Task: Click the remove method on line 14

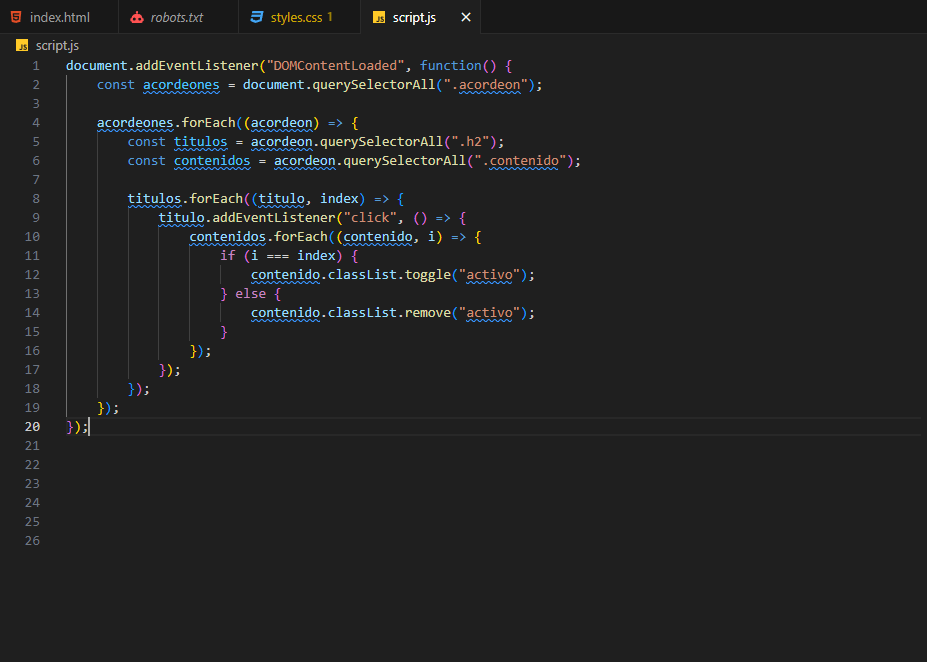Action: [x=427, y=313]
